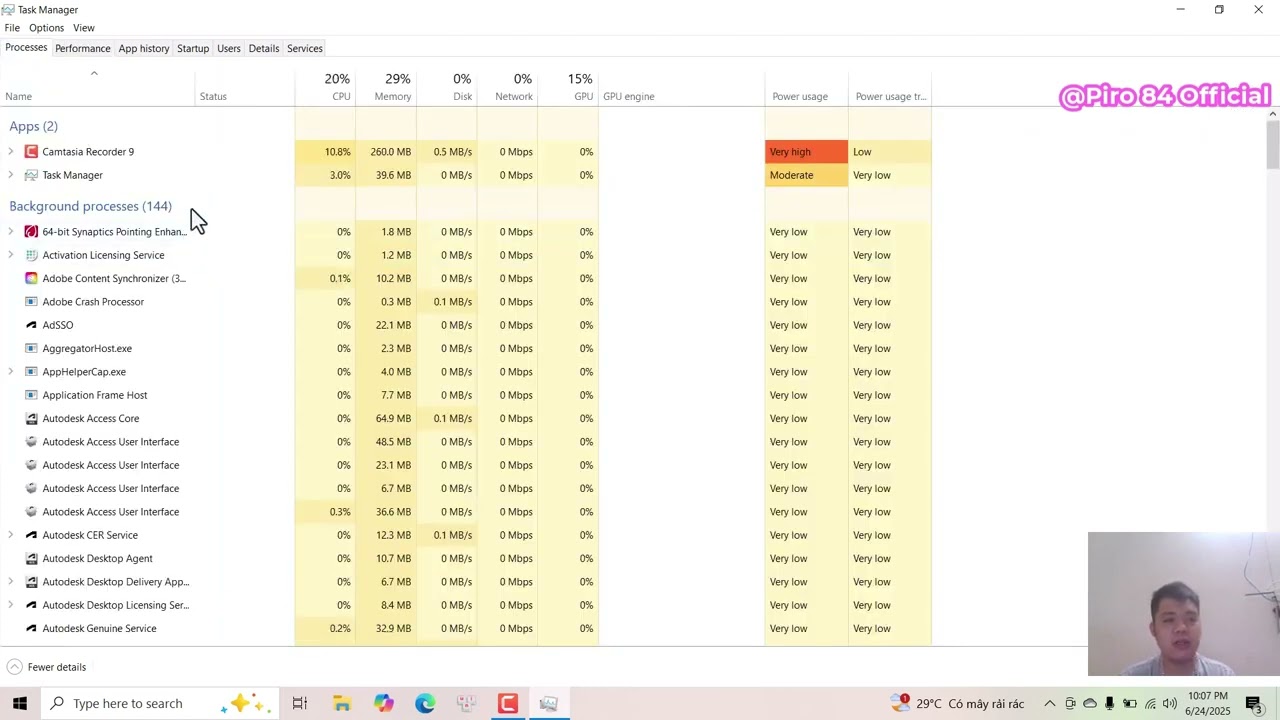Click the AggregatorHost.exe icon
Screen dimensions: 1280x720
pyautogui.click(x=31, y=348)
